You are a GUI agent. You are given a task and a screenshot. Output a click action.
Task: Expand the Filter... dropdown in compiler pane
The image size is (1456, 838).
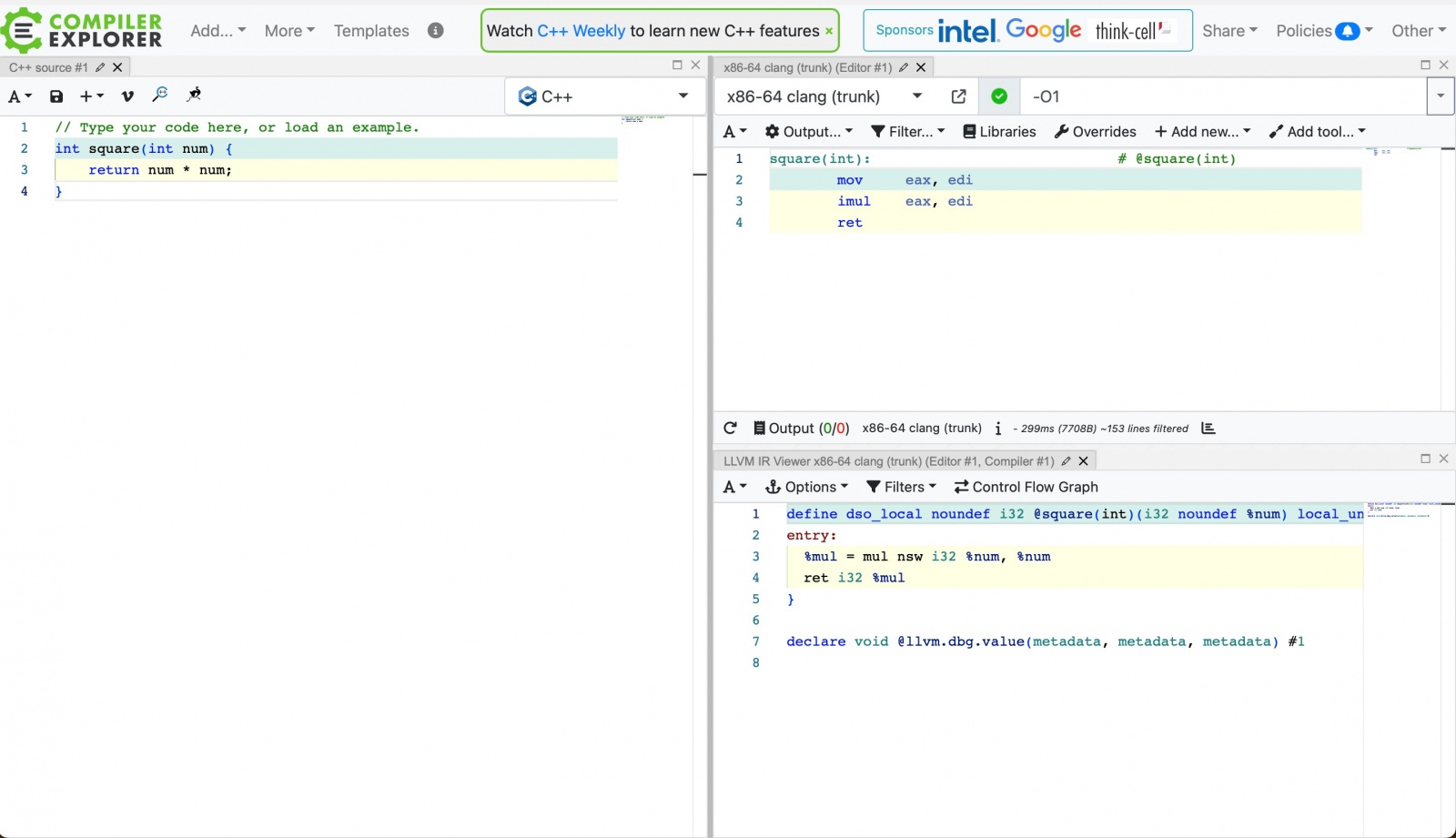click(x=907, y=132)
